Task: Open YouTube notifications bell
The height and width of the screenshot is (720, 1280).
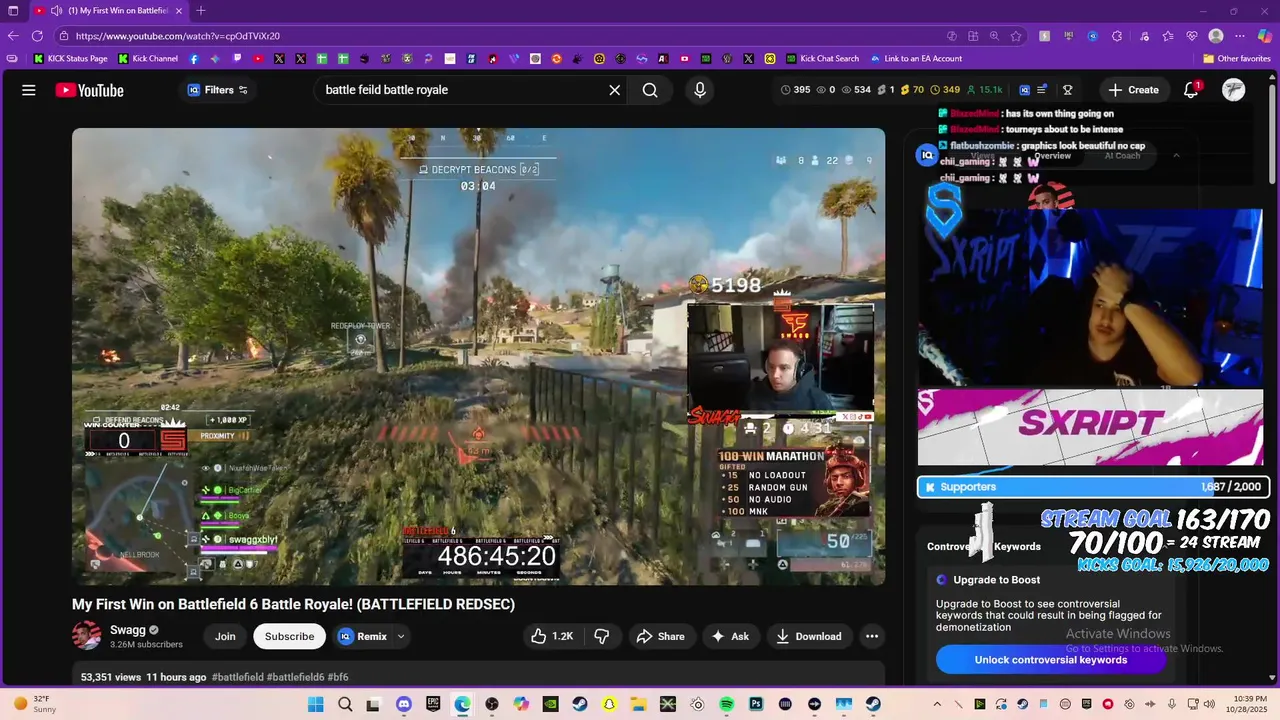Action: 1191,90
